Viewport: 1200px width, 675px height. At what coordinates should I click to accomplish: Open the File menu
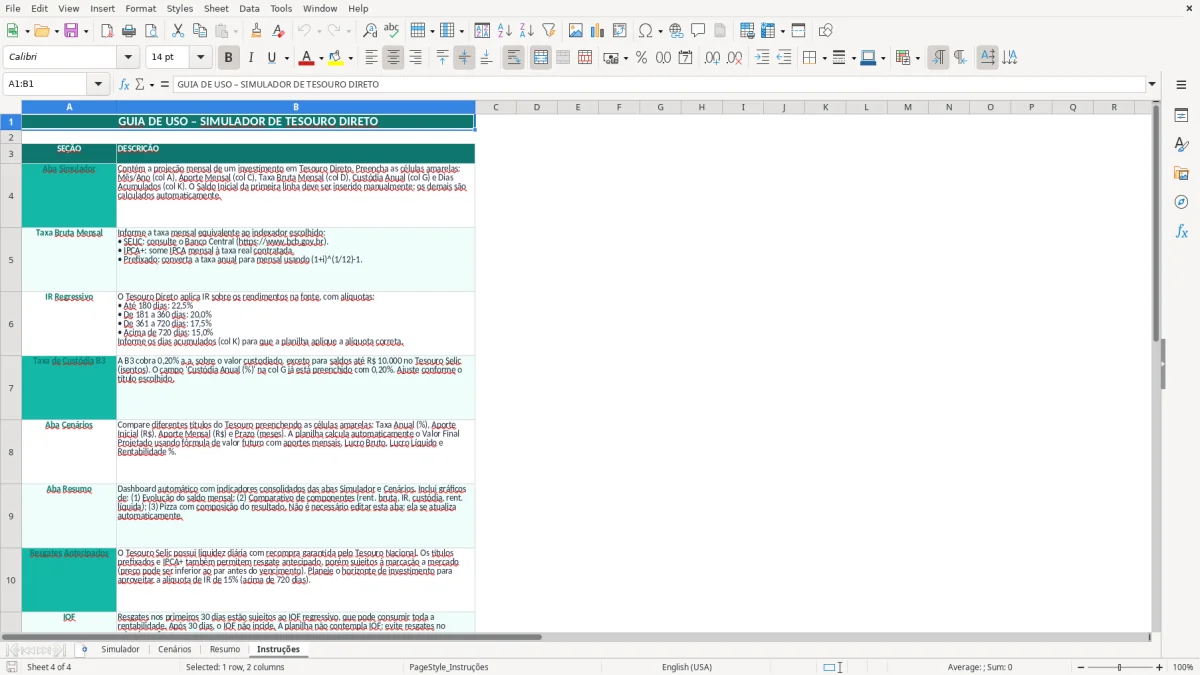click(x=12, y=8)
